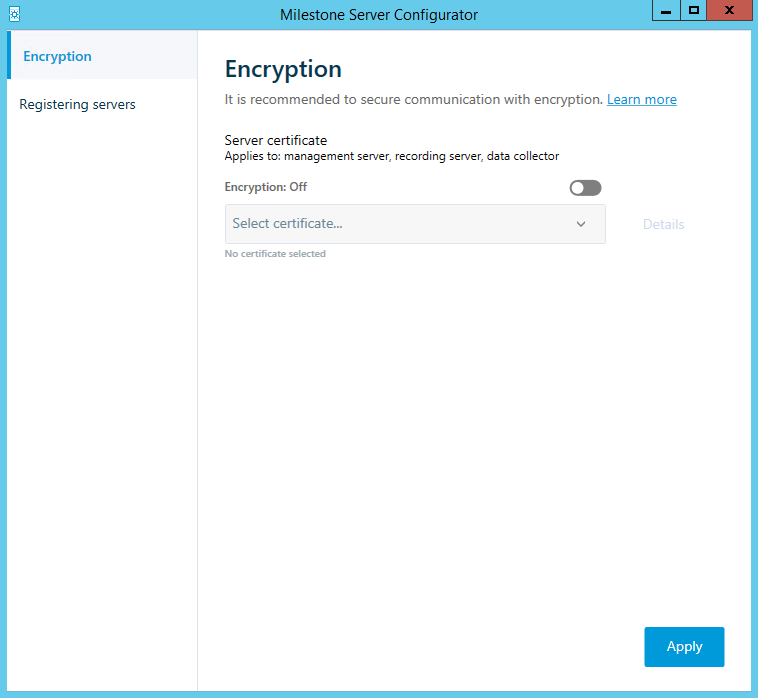758x698 pixels.
Task: Click the 'Encryption: Off' status label
Action: pos(266,187)
